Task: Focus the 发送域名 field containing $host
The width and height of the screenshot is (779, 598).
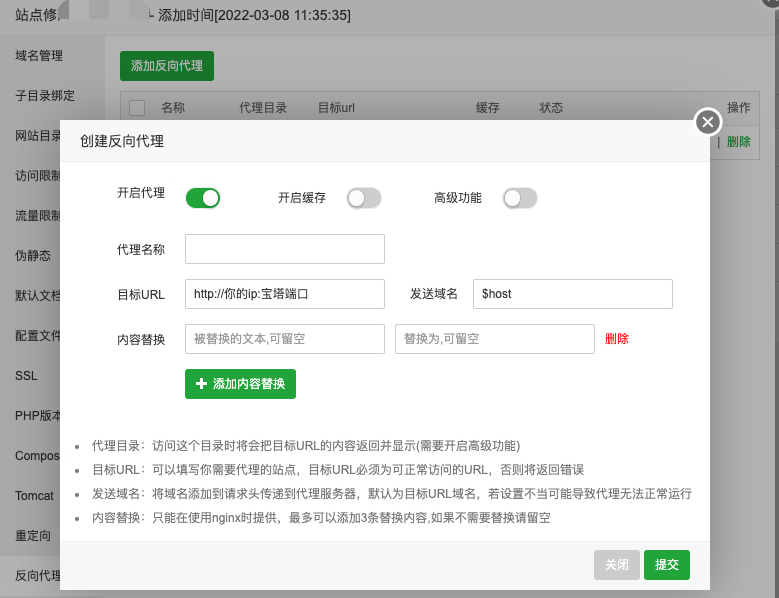Action: [x=572, y=294]
